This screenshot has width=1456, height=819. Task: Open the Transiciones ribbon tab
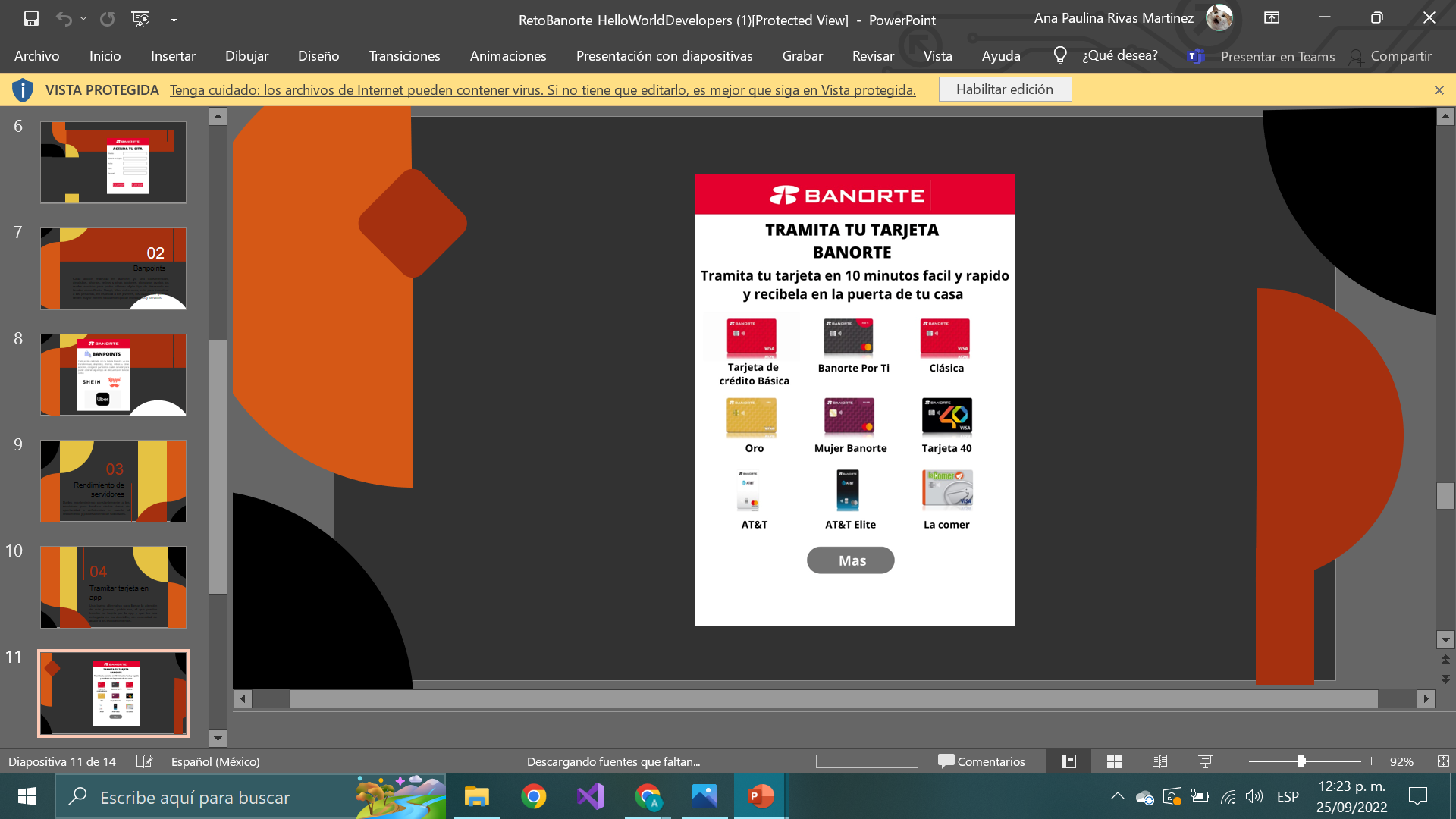click(x=404, y=56)
